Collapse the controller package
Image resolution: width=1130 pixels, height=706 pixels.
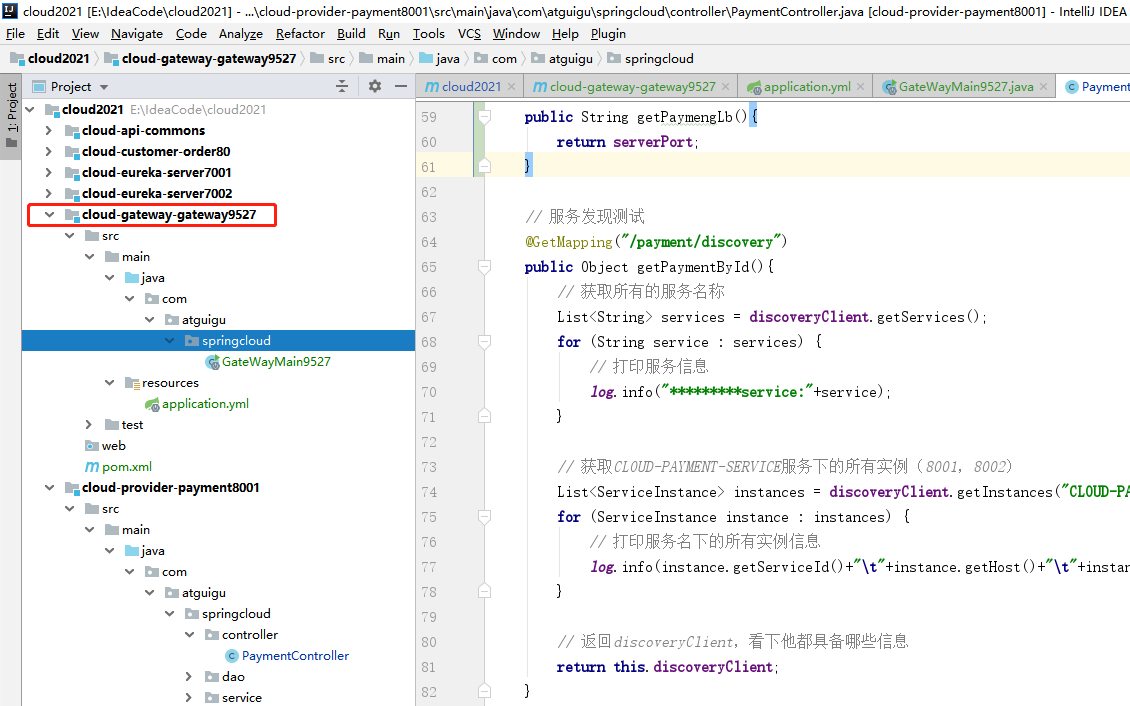coord(190,635)
